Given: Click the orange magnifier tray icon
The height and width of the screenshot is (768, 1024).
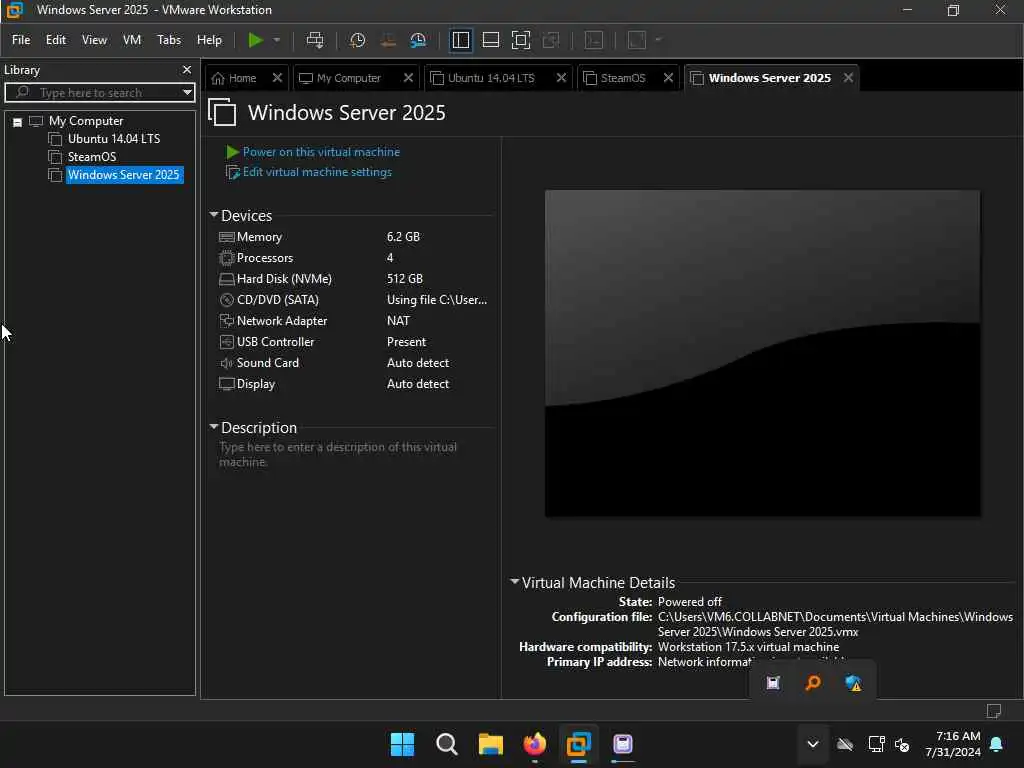Looking at the screenshot, I should [x=813, y=683].
